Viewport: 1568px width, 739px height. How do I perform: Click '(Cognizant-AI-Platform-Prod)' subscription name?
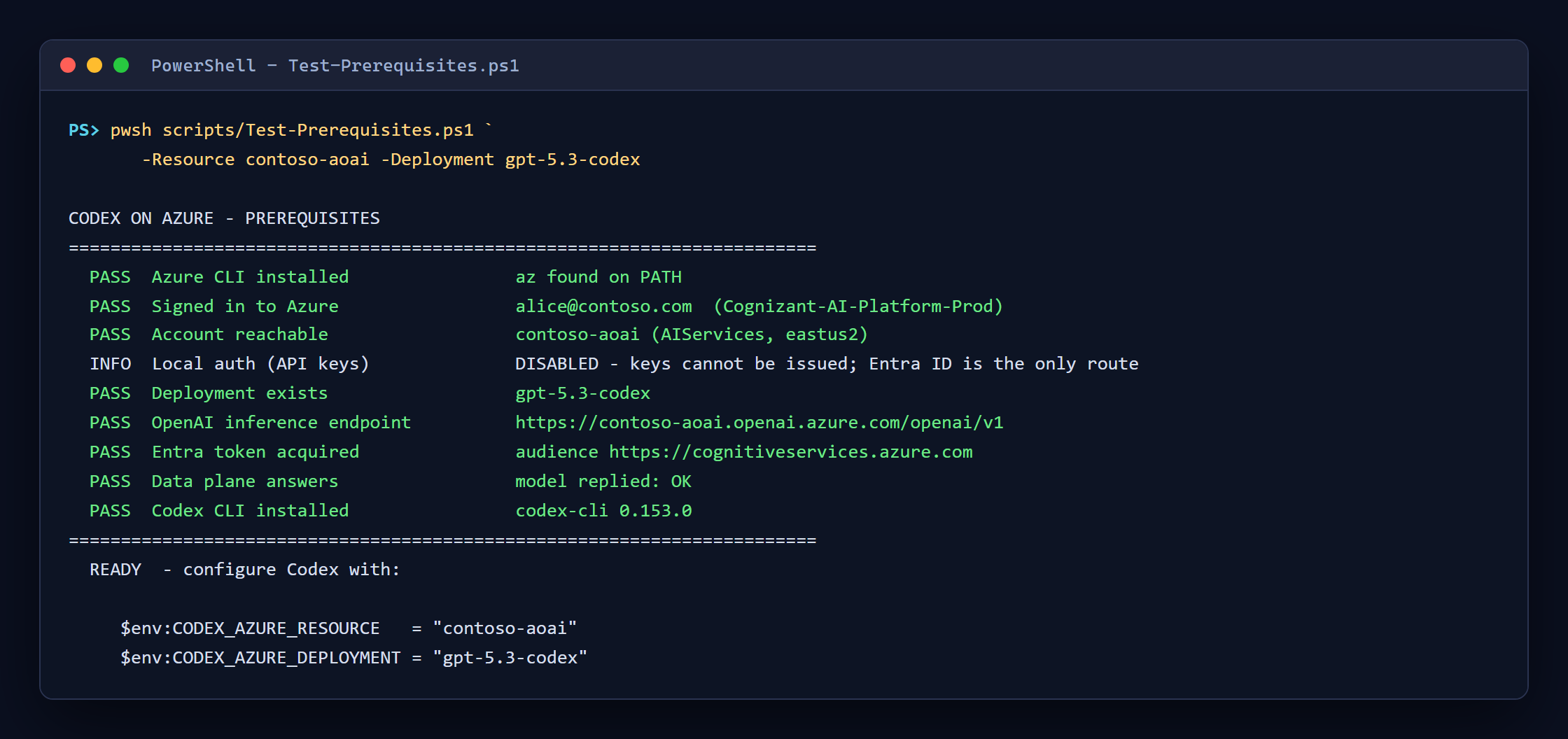pyautogui.click(x=858, y=307)
